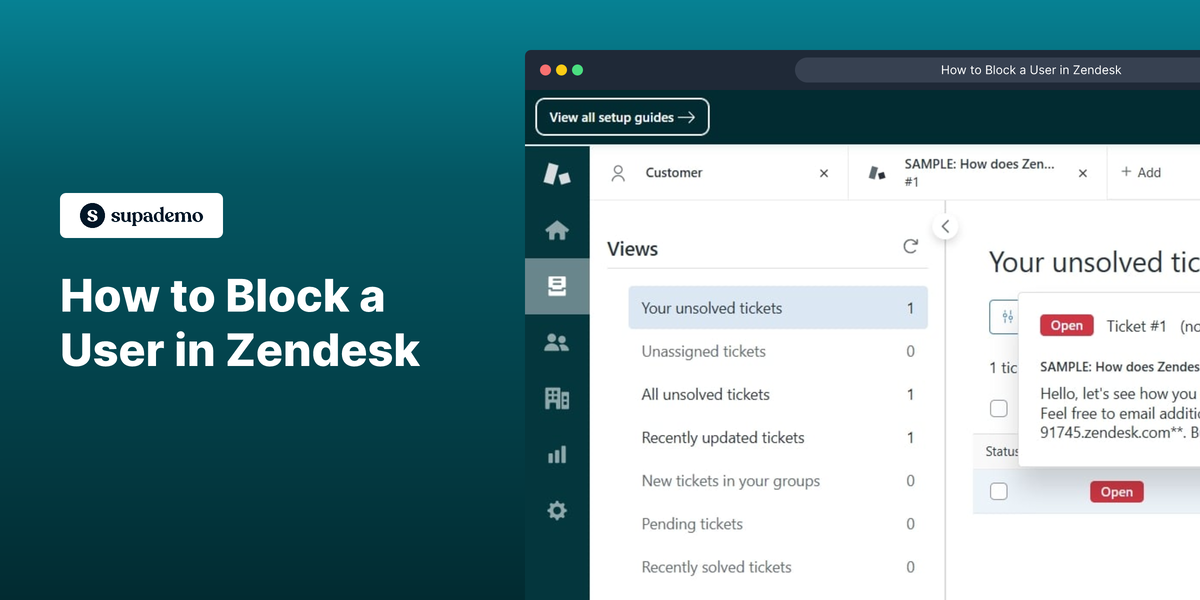Screen dimensions: 1200x600
Task: Switch to the SAMPLE: How does Zen... tab
Action: (978, 173)
